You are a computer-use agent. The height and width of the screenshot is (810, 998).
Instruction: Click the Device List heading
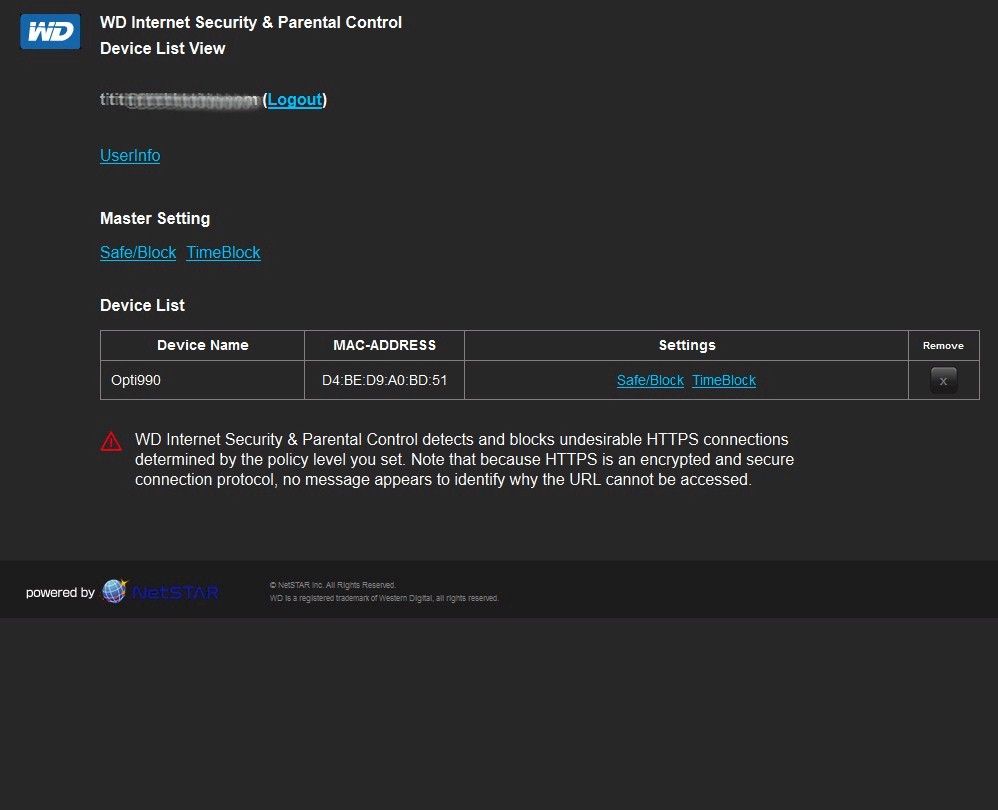coord(143,305)
